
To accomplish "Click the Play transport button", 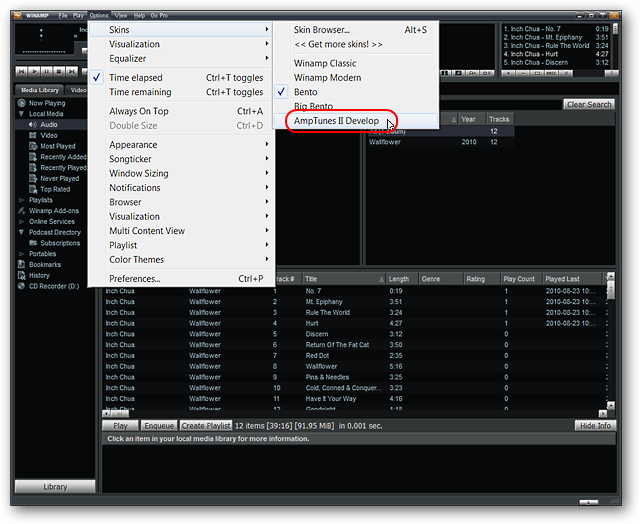I will (34, 72).
